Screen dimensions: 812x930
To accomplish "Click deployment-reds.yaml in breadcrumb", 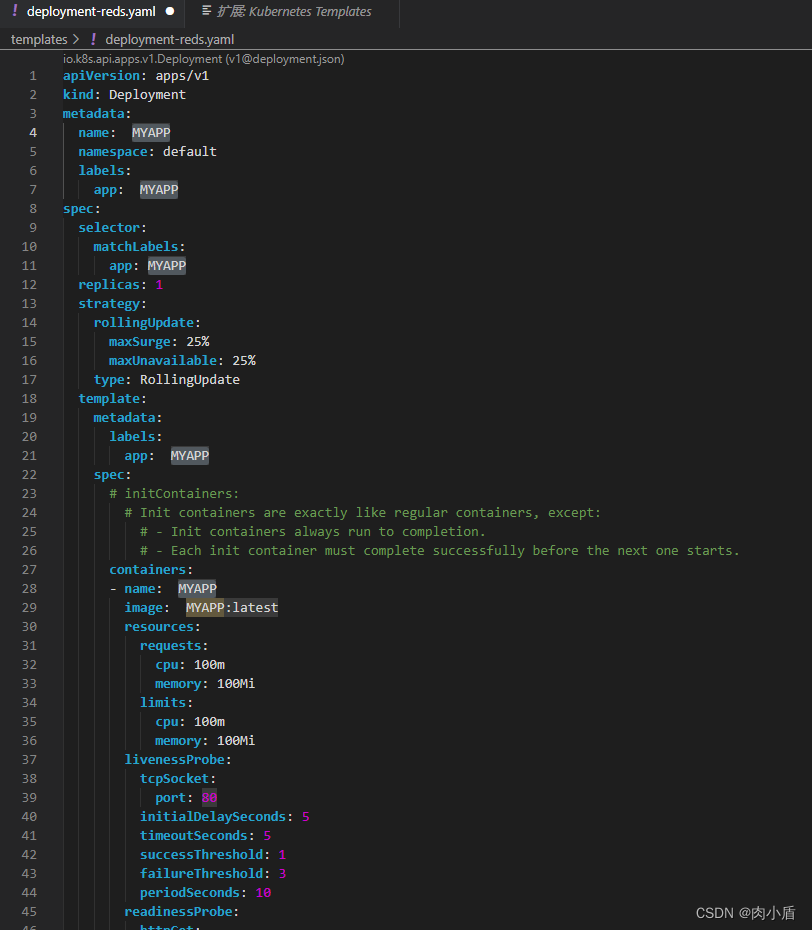I will click(x=170, y=39).
